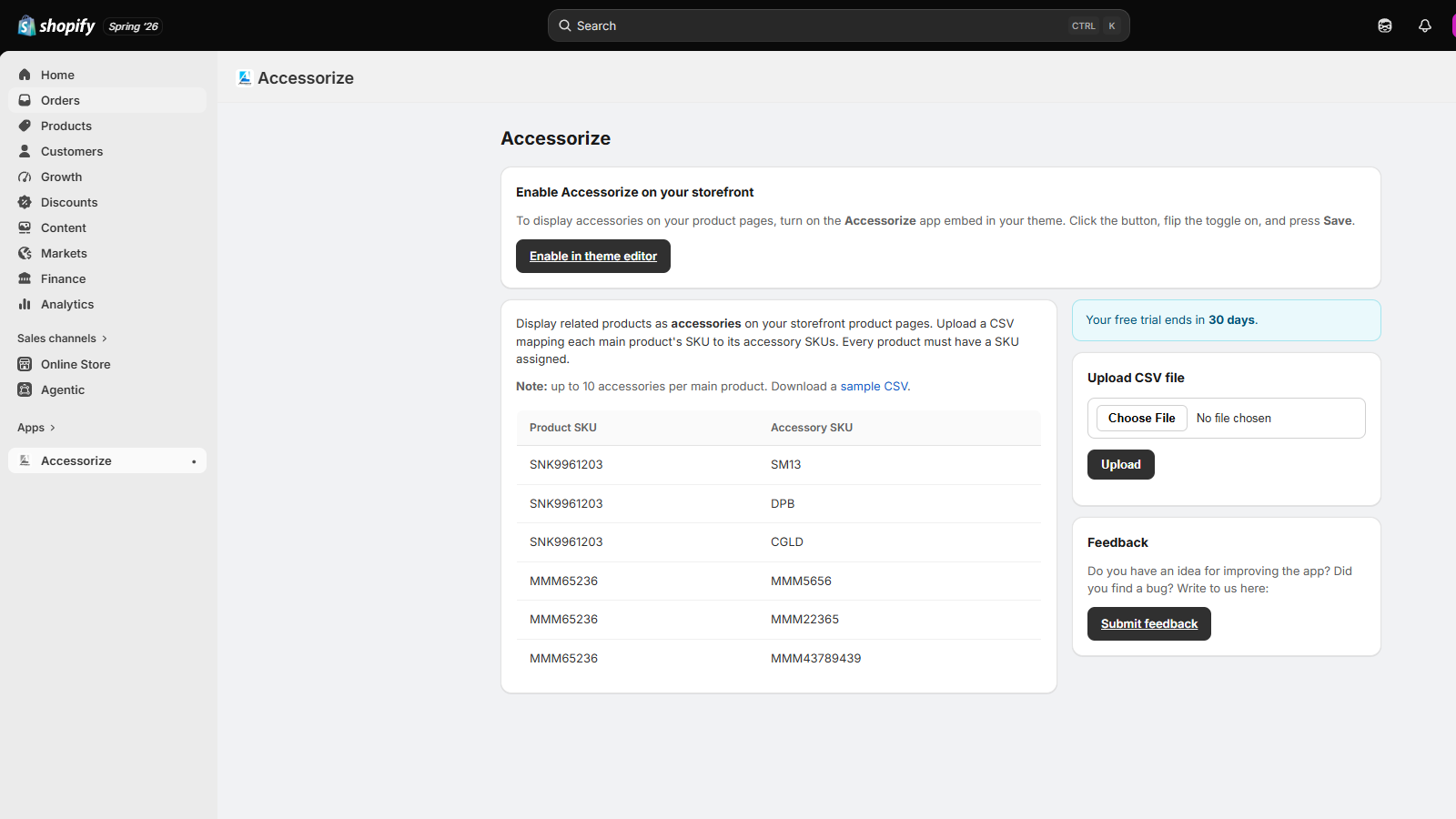
Task: Open Discounts via its badge icon
Action: pyautogui.click(x=25, y=202)
